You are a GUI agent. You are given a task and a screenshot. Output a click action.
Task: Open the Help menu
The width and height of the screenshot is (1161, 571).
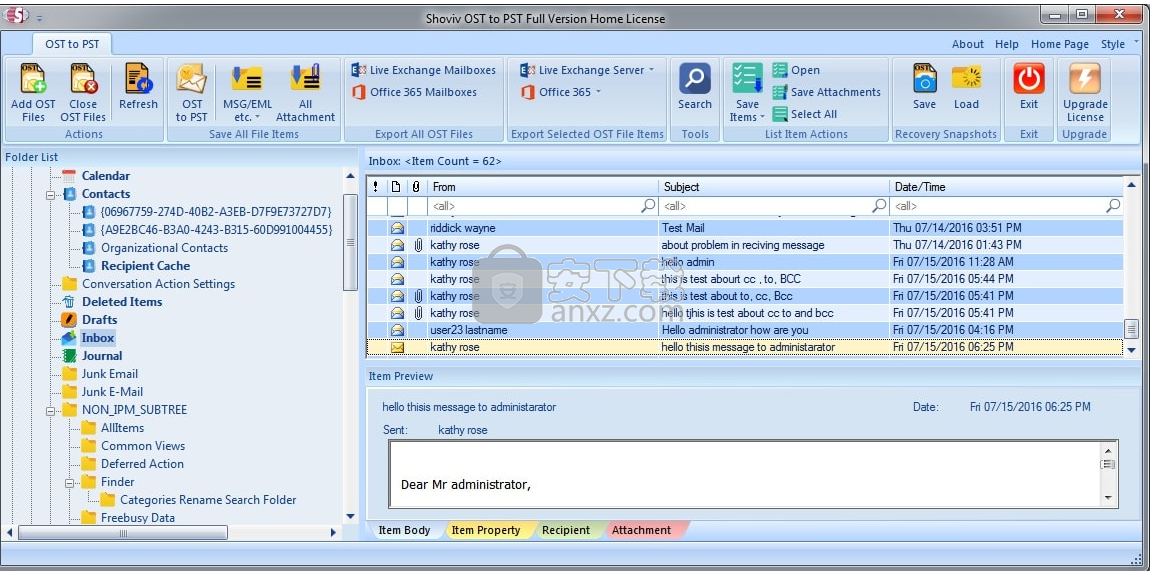pyautogui.click(x=1007, y=44)
